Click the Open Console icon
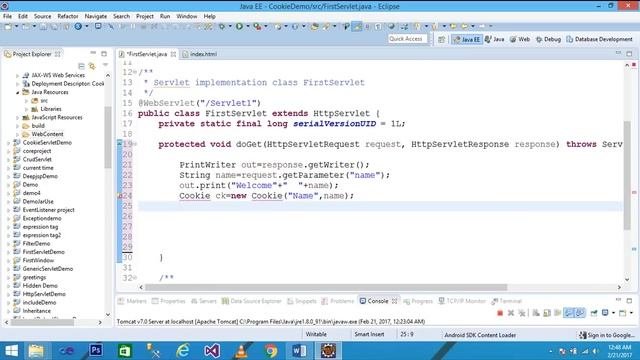This screenshot has height=360, width=640. 622,313
